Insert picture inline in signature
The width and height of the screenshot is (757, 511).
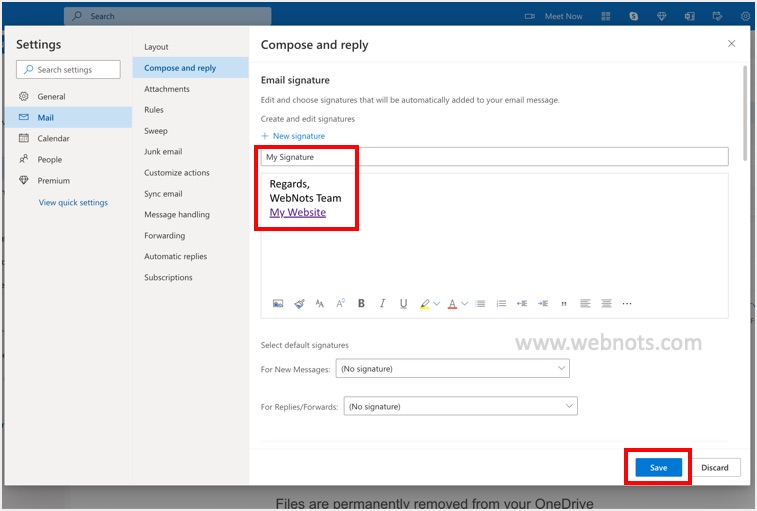click(278, 303)
